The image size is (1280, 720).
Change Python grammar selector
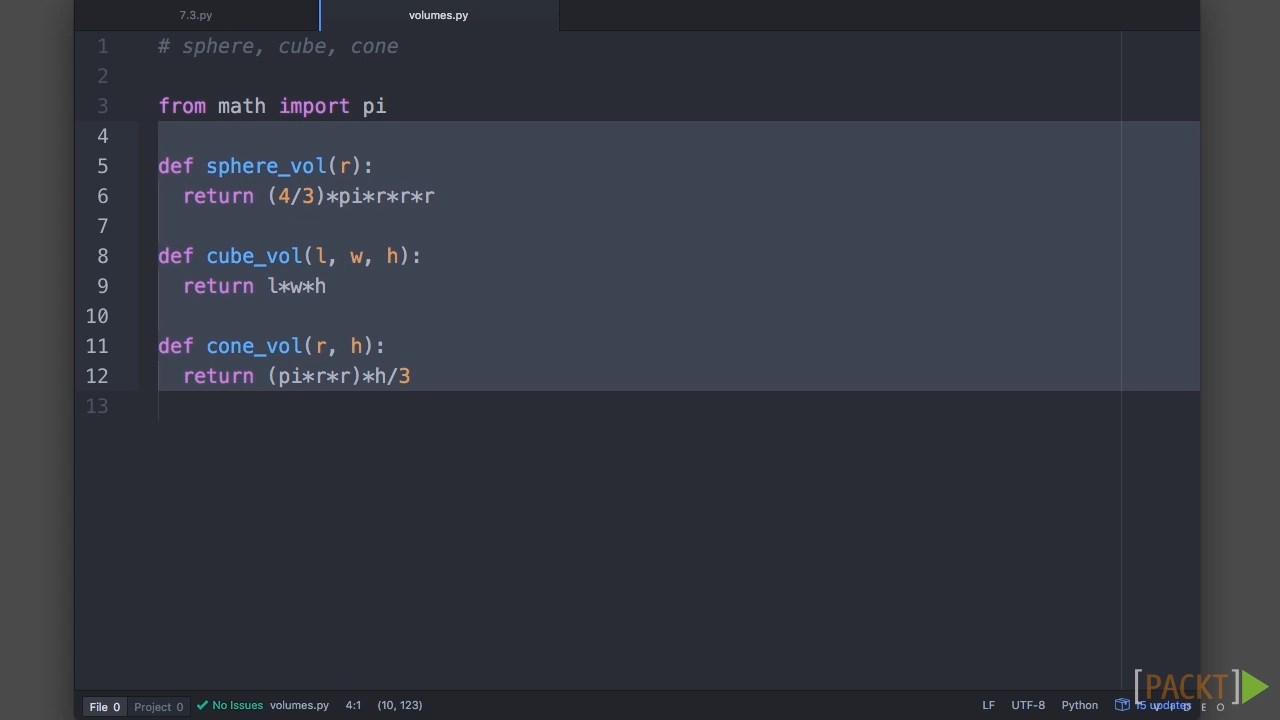click(1079, 705)
